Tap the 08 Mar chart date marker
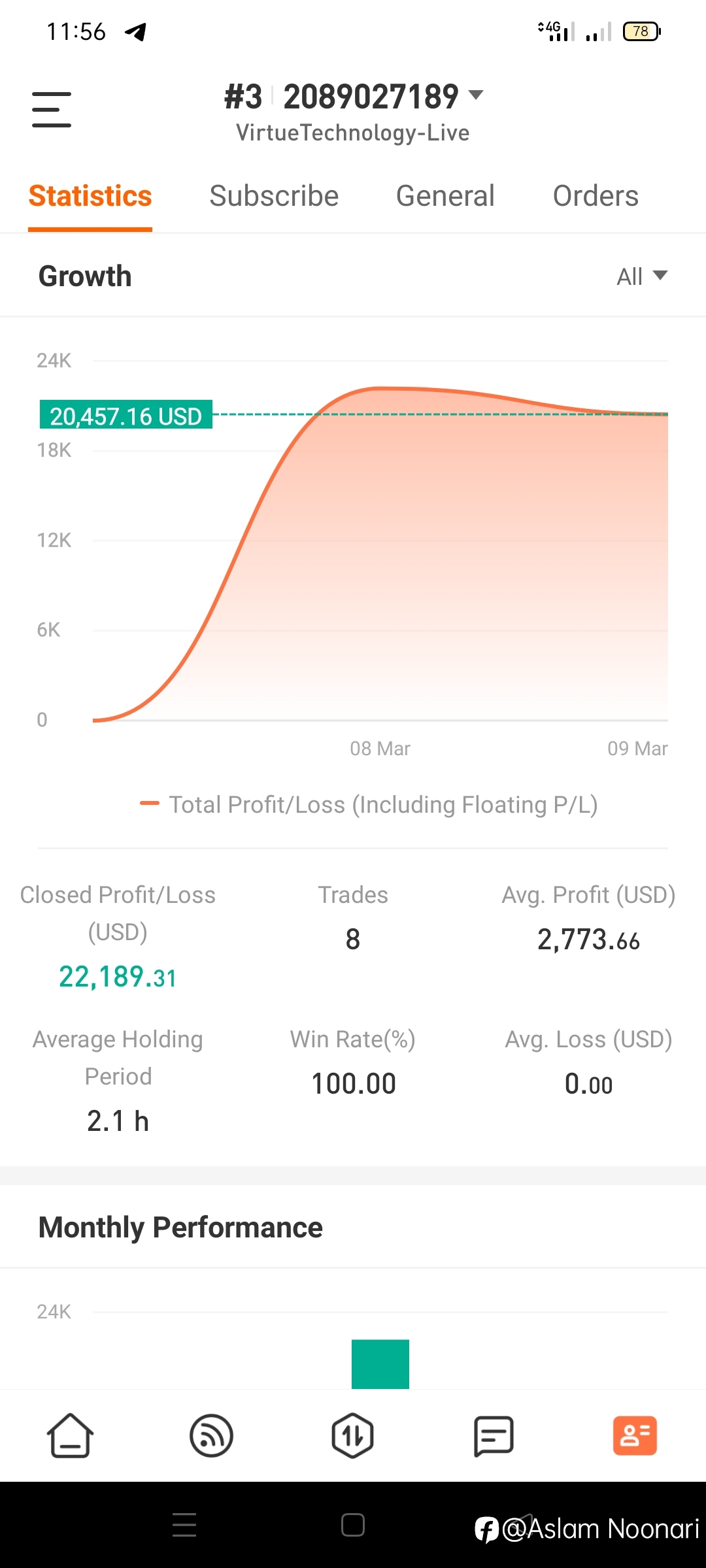 click(x=380, y=748)
